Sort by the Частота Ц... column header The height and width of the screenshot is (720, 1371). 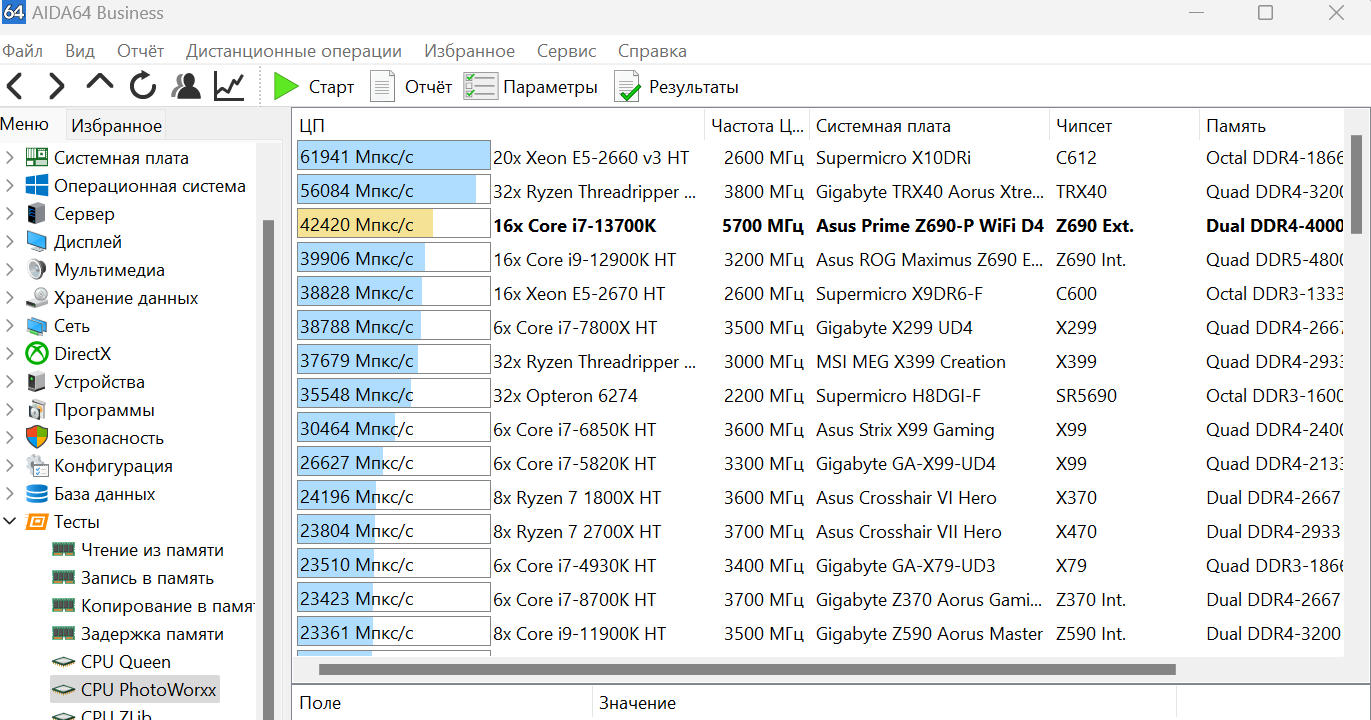tap(757, 125)
